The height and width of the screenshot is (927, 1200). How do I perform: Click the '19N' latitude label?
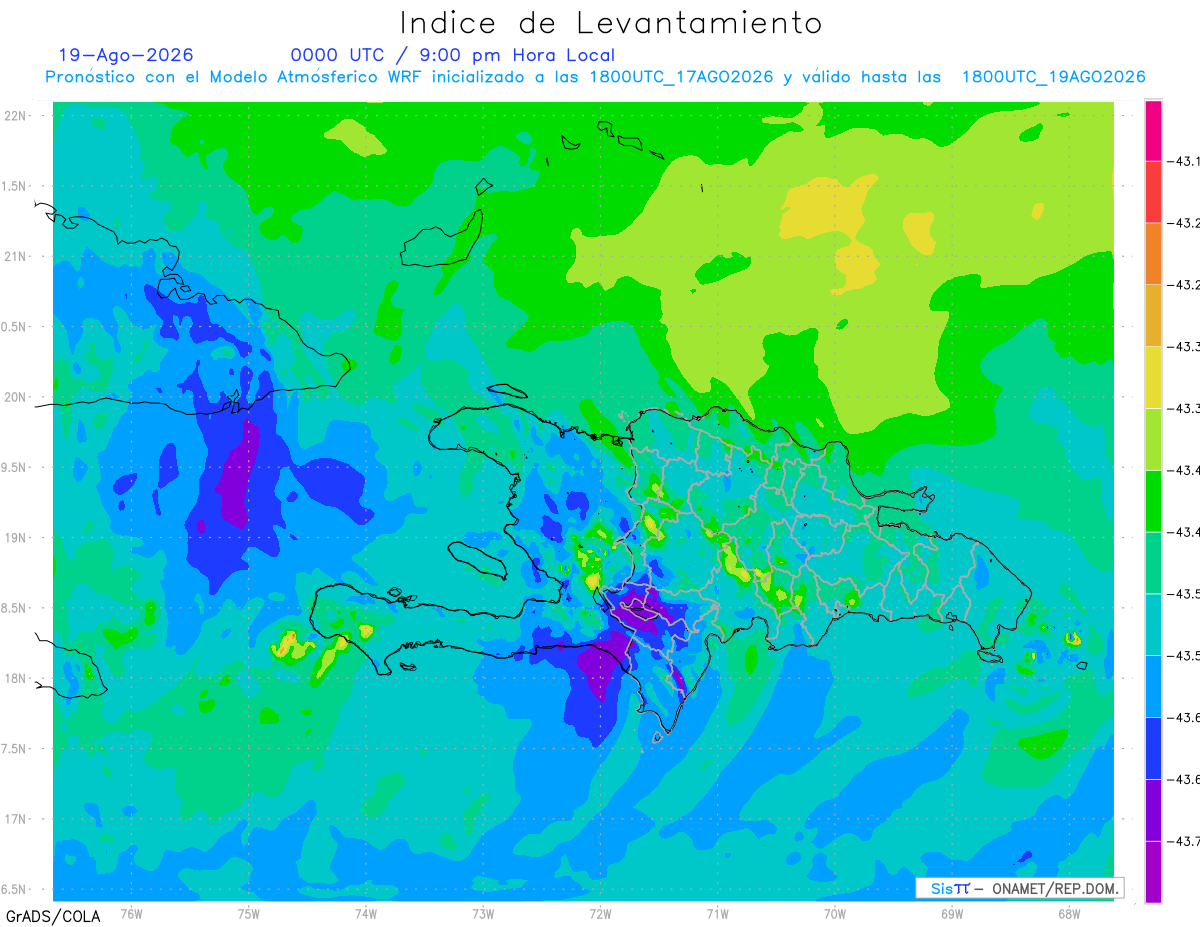pyautogui.click(x=16, y=538)
